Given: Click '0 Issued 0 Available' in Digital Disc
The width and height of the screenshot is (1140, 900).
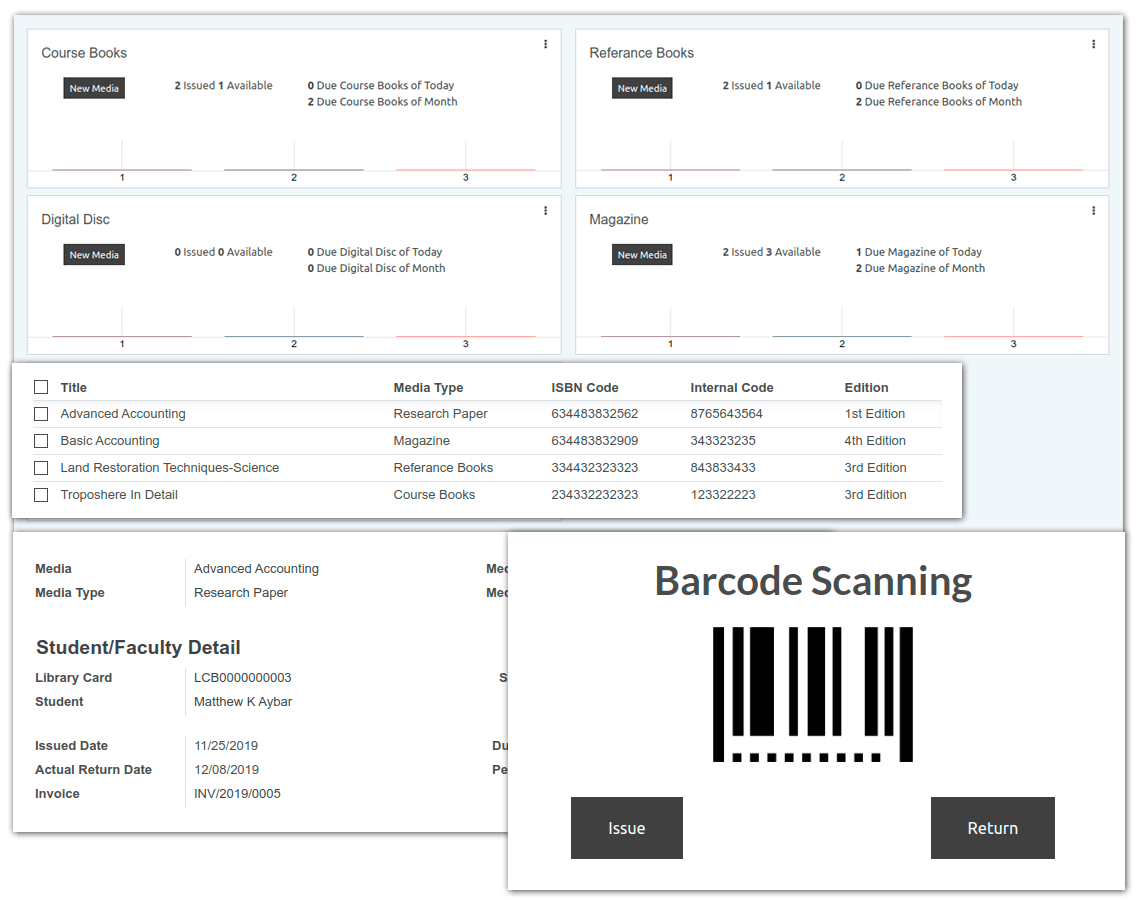Looking at the screenshot, I should point(223,252).
